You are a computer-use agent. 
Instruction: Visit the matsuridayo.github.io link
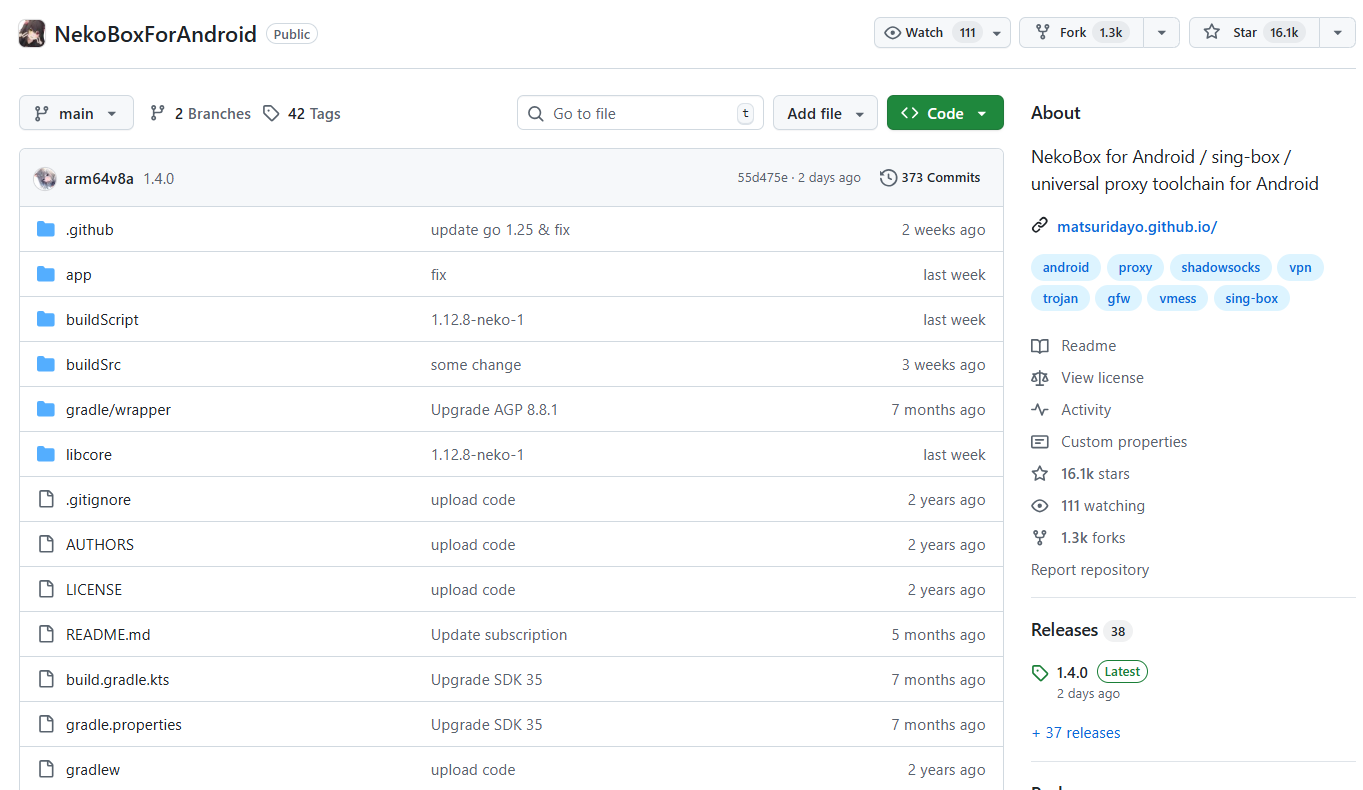coord(1137,226)
